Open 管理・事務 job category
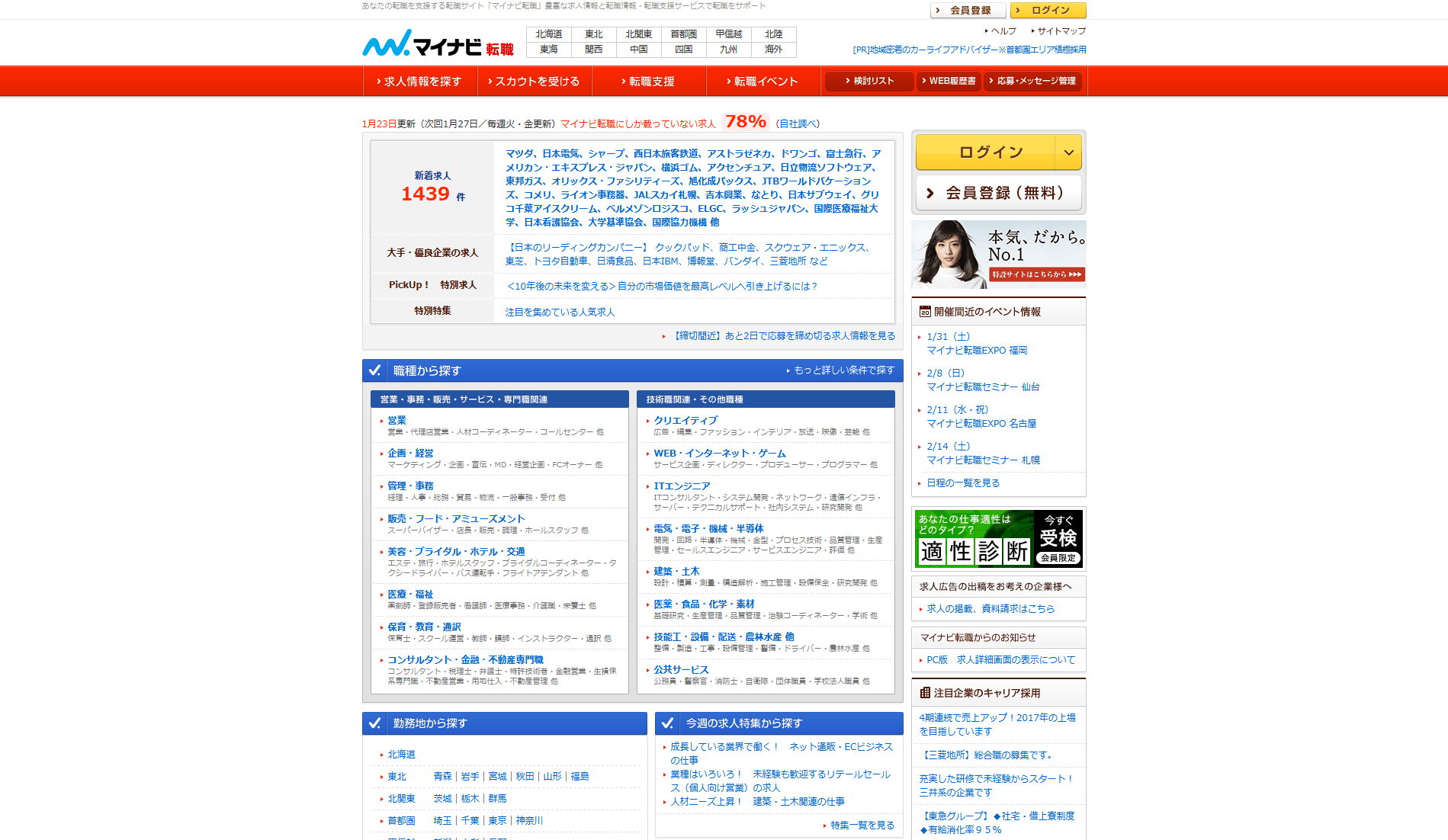 (x=410, y=486)
